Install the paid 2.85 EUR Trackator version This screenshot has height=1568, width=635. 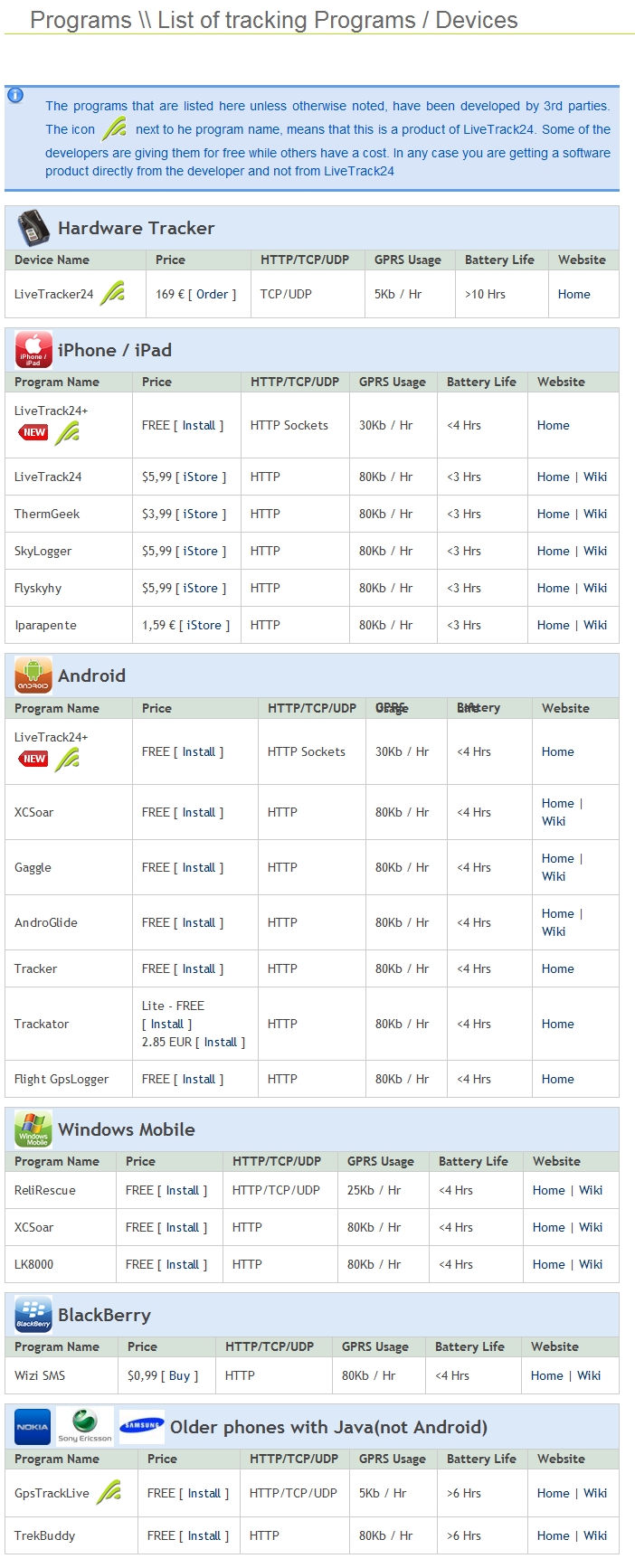tap(221, 1042)
